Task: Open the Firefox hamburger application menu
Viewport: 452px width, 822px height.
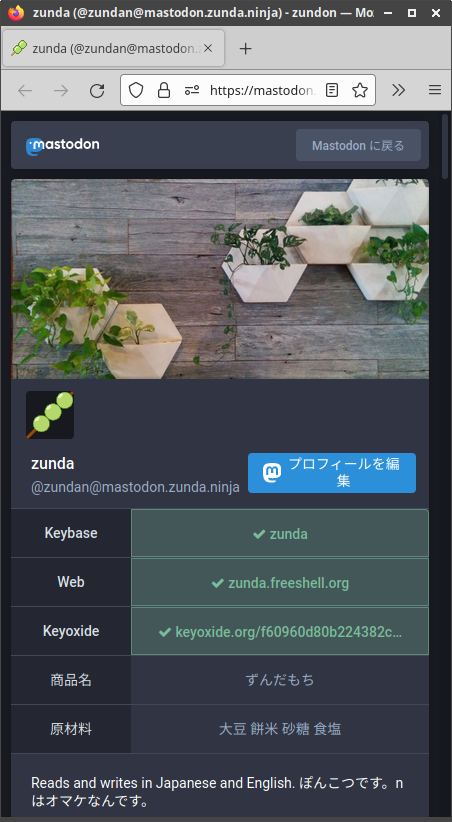Action: [435, 90]
